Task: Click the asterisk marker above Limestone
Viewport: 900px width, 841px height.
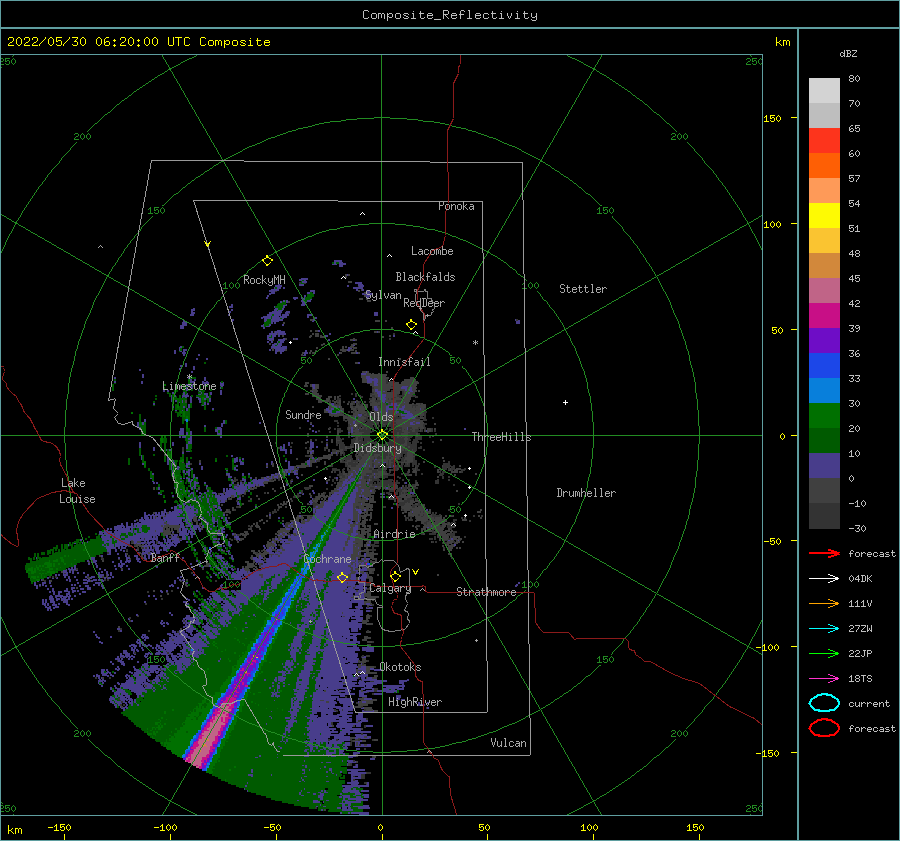Action: coord(189,377)
